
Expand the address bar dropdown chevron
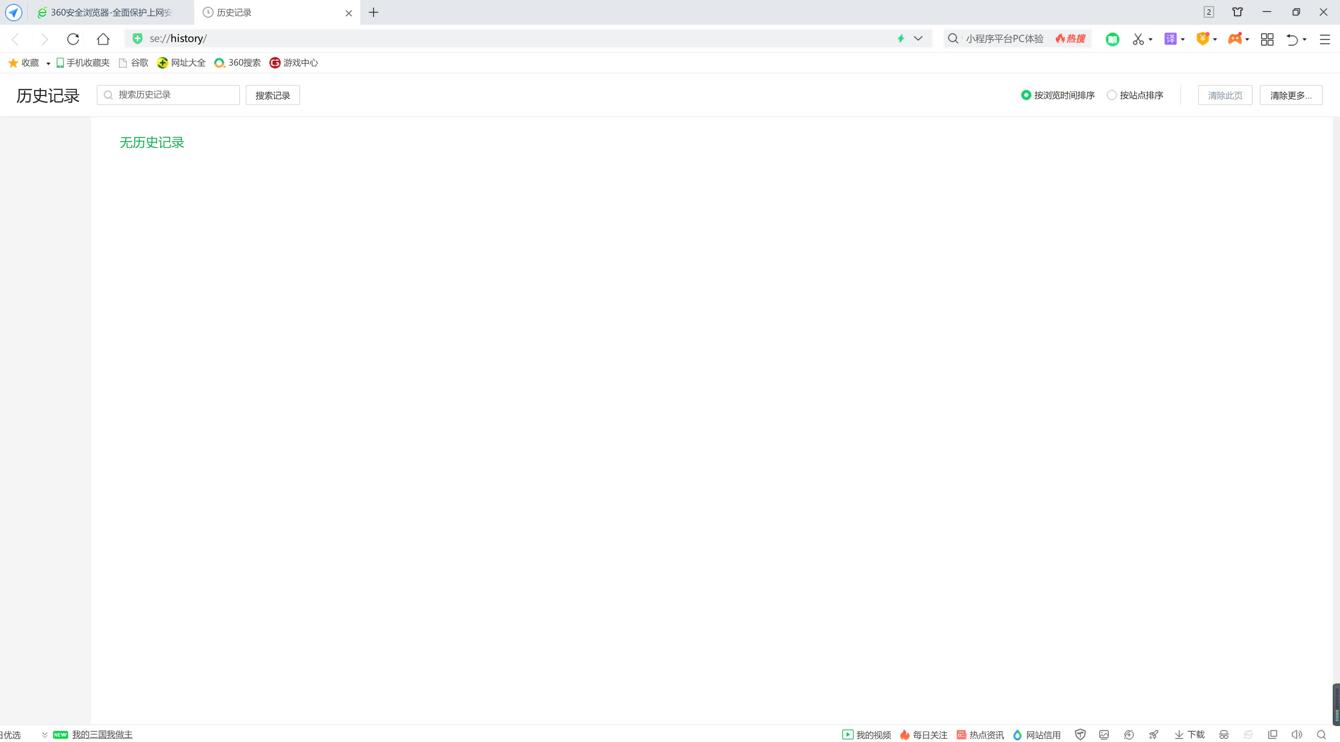pyautogui.click(x=918, y=39)
